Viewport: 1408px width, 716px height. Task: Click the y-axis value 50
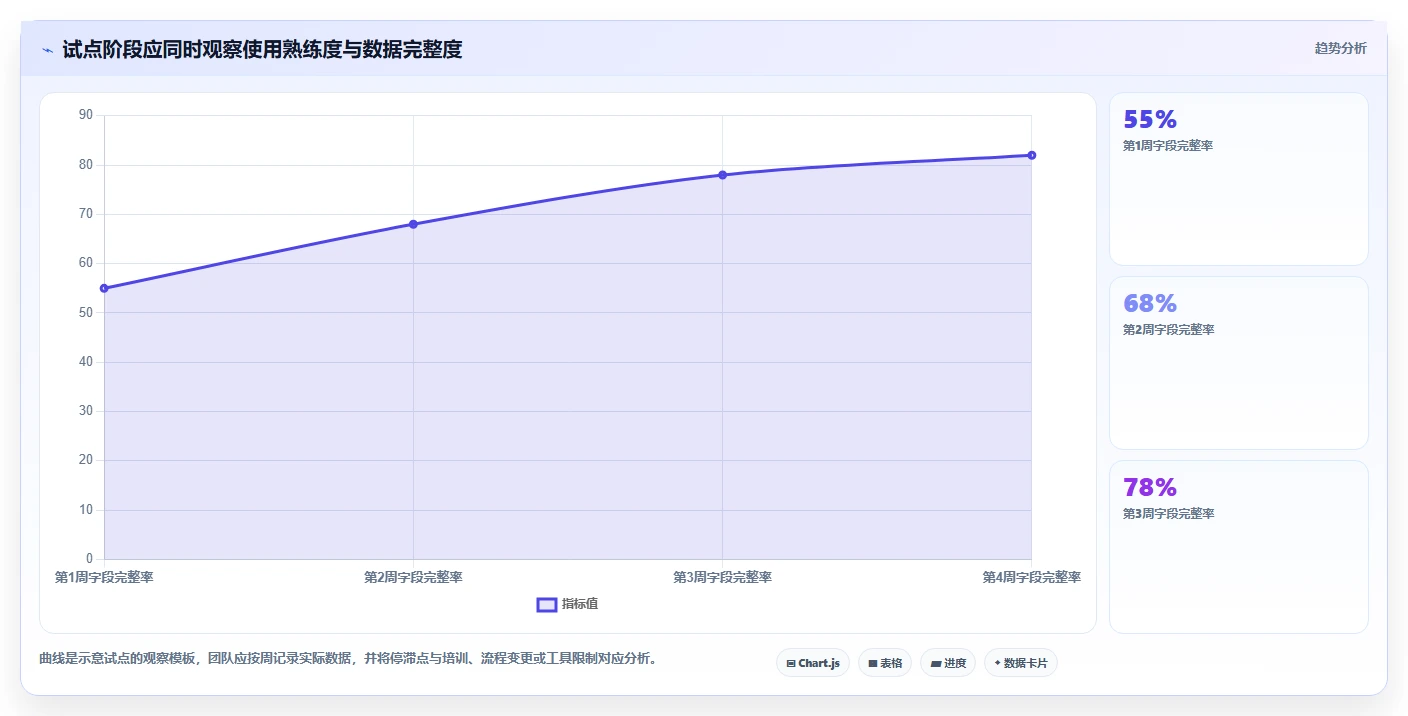[85, 312]
